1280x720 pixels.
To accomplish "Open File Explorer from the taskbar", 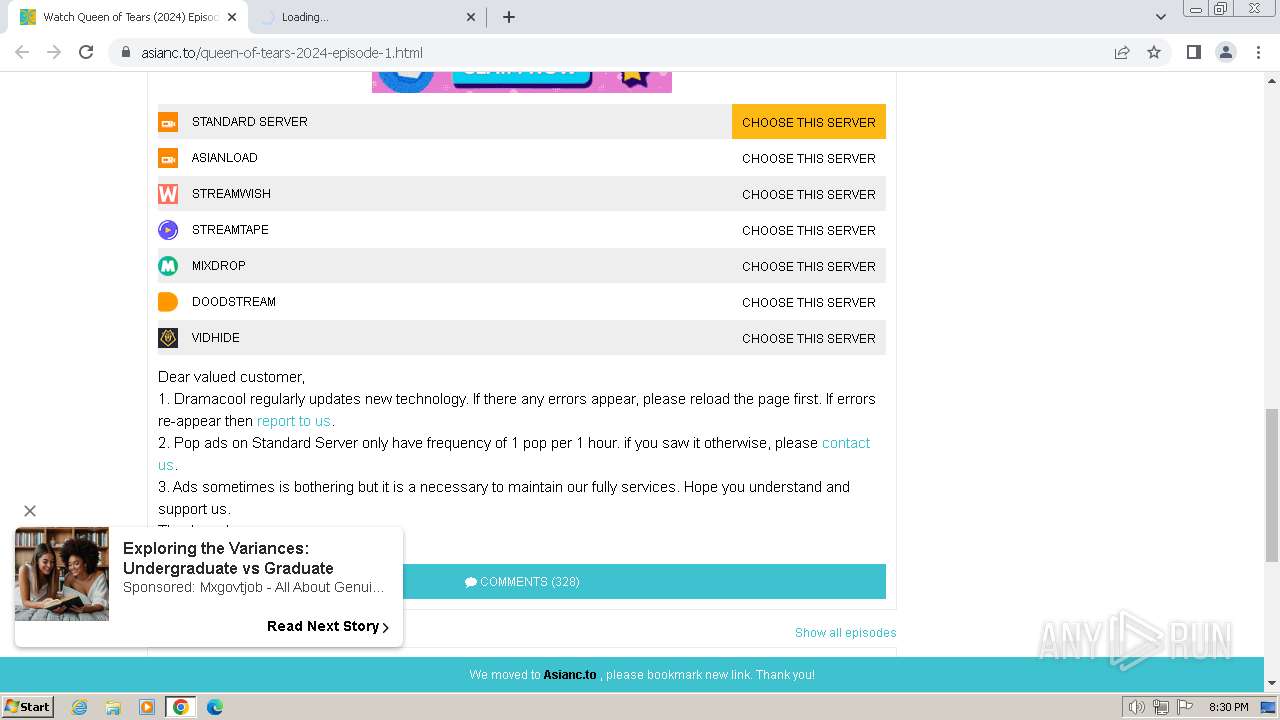I will pyautogui.click(x=113, y=707).
